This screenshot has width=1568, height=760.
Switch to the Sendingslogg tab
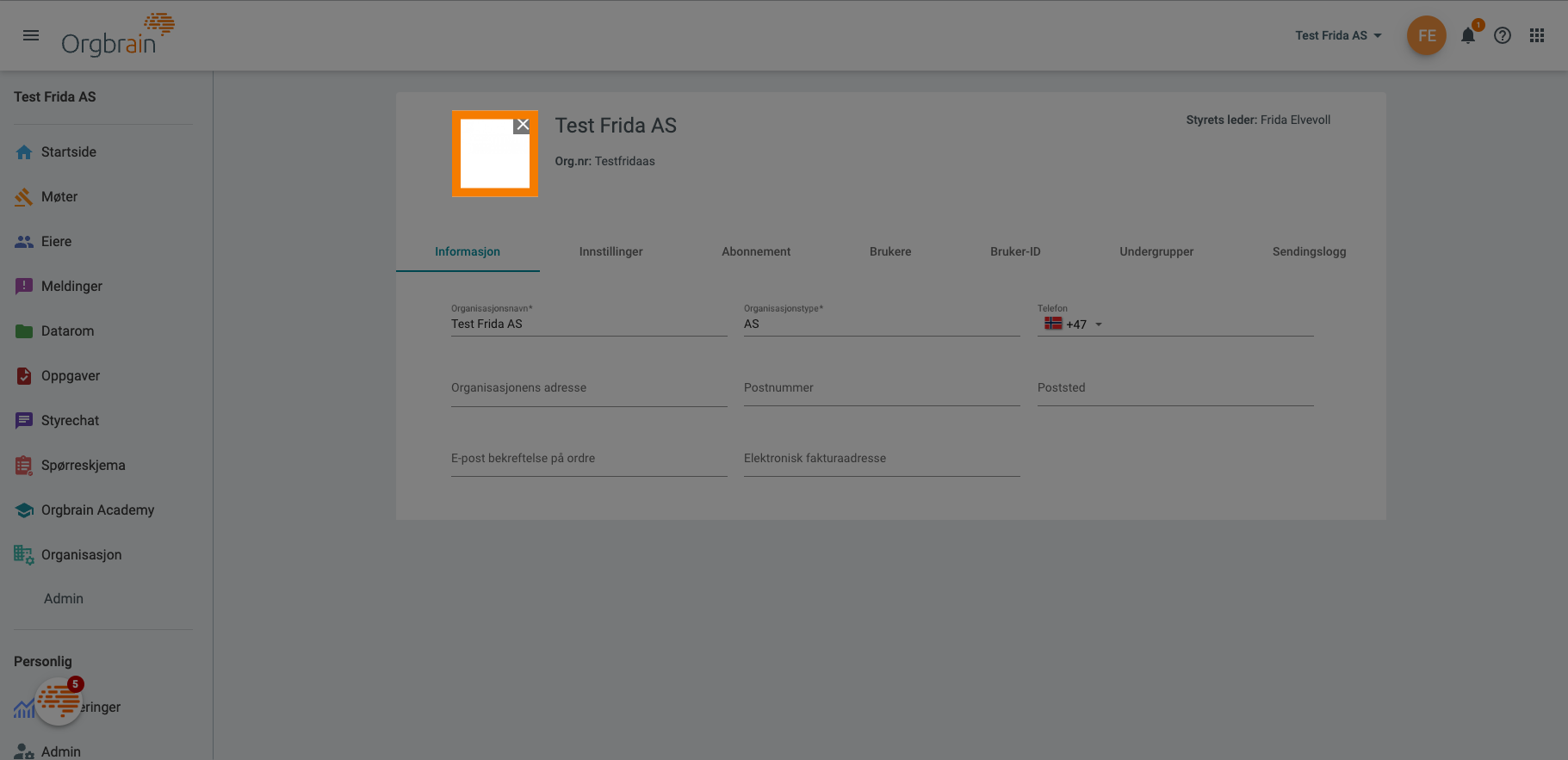[1309, 251]
